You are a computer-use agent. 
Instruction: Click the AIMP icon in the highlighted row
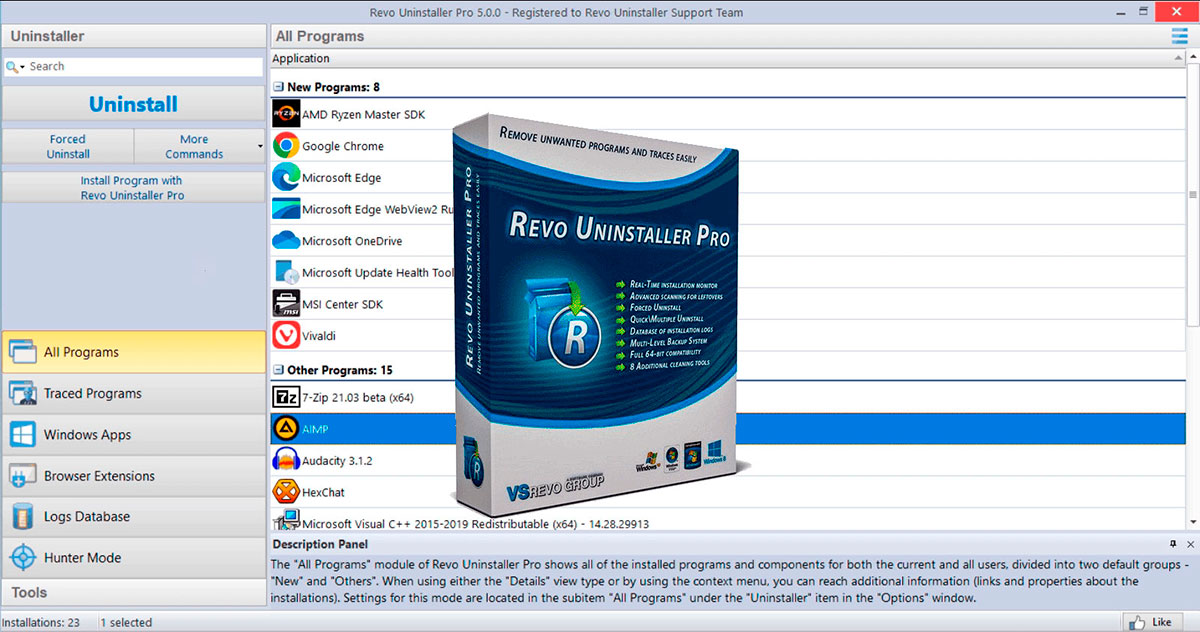click(x=286, y=428)
